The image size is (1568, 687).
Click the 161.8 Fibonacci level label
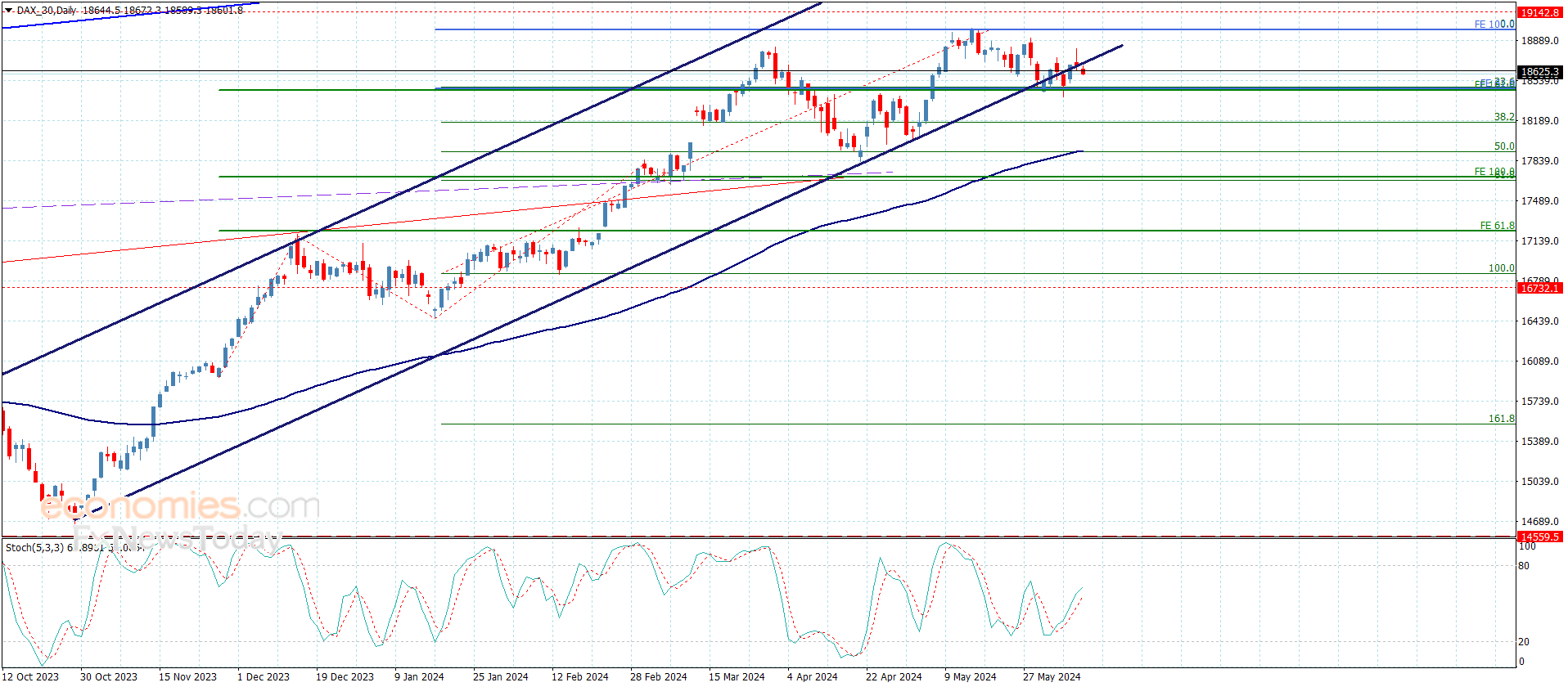click(x=1501, y=419)
